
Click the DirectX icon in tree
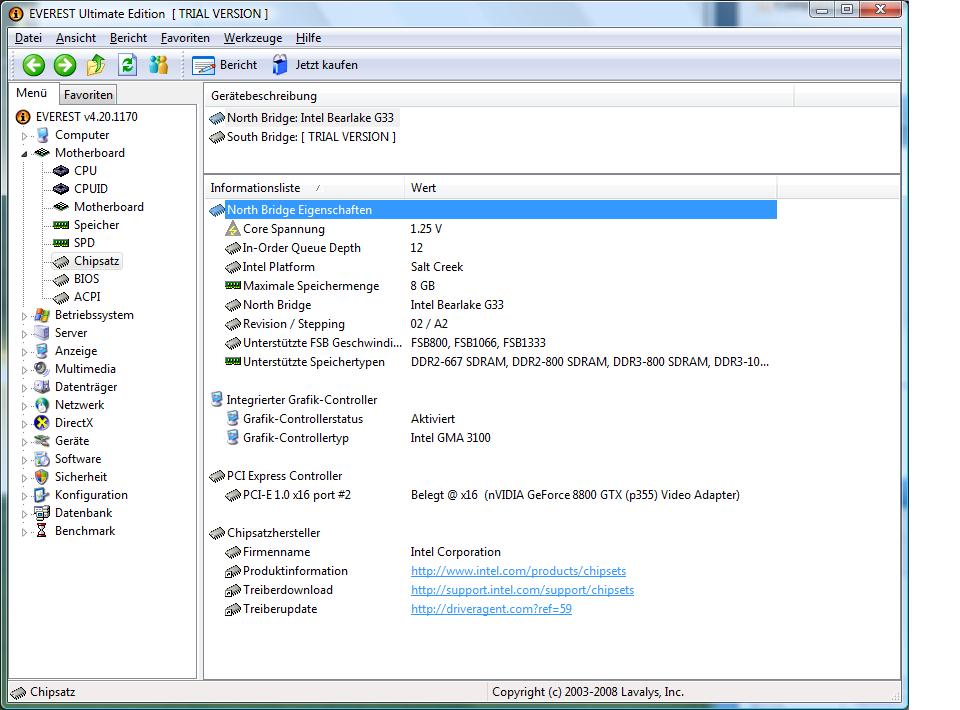[x=42, y=422]
